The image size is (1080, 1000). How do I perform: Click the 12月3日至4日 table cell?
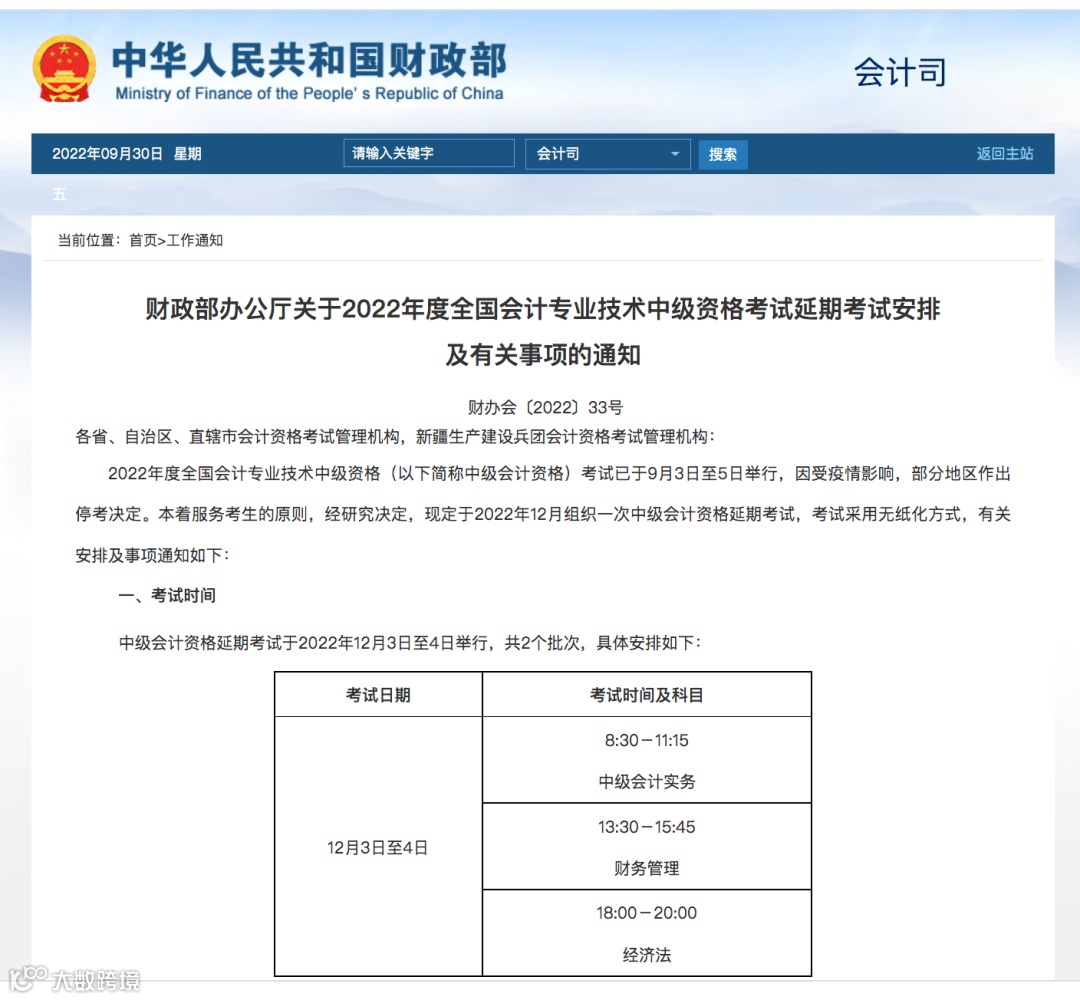coord(377,847)
